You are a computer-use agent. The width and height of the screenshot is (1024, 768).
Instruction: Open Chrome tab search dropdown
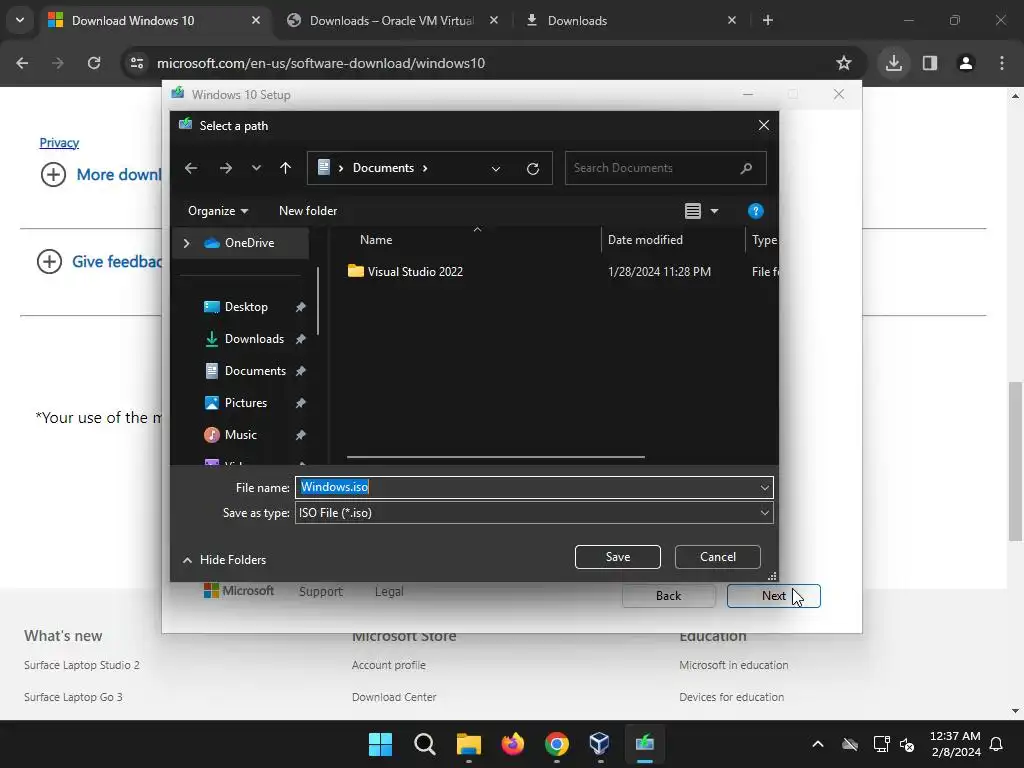click(x=20, y=20)
